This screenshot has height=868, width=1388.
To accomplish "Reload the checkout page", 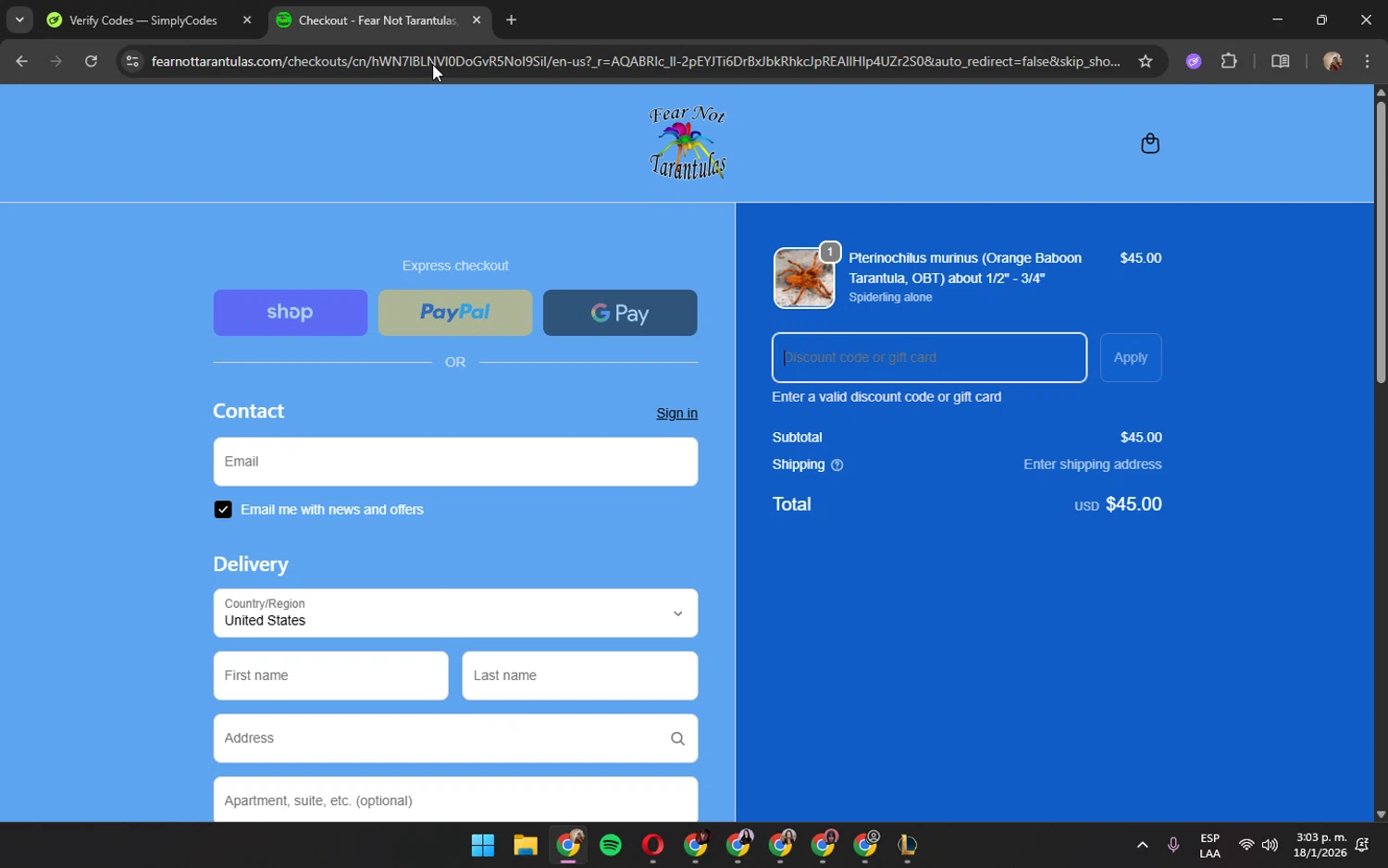I will point(91,61).
